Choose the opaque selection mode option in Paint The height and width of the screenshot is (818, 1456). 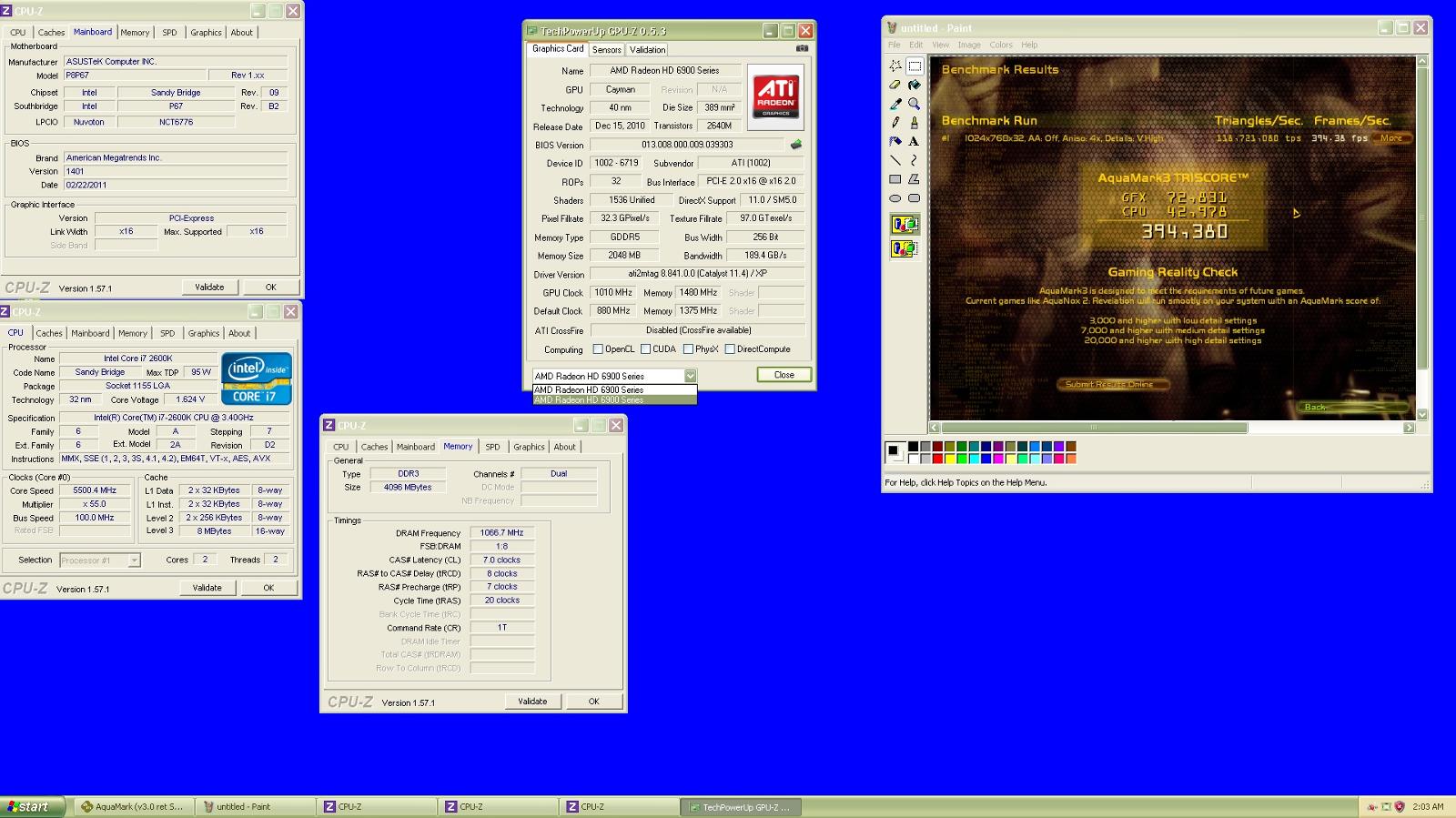click(x=905, y=224)
